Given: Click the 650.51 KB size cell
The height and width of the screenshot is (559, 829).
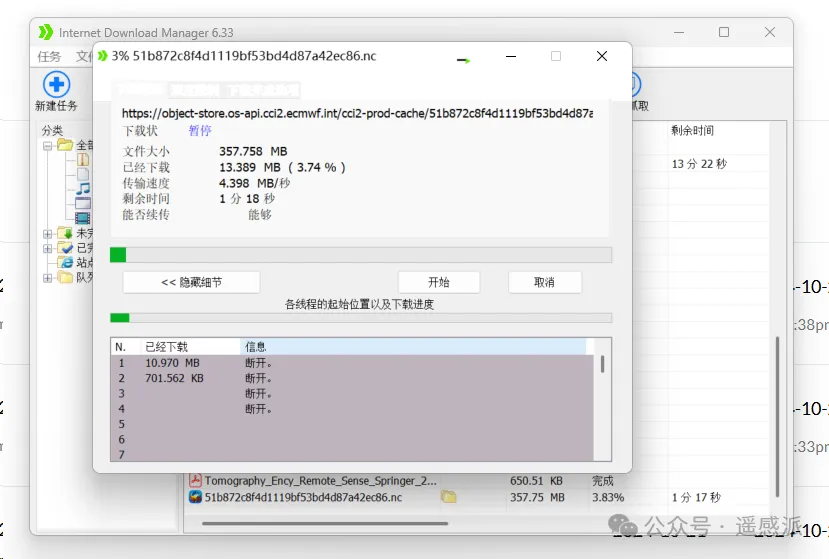Looking at the screenshot, I should (x=536, y=481).
